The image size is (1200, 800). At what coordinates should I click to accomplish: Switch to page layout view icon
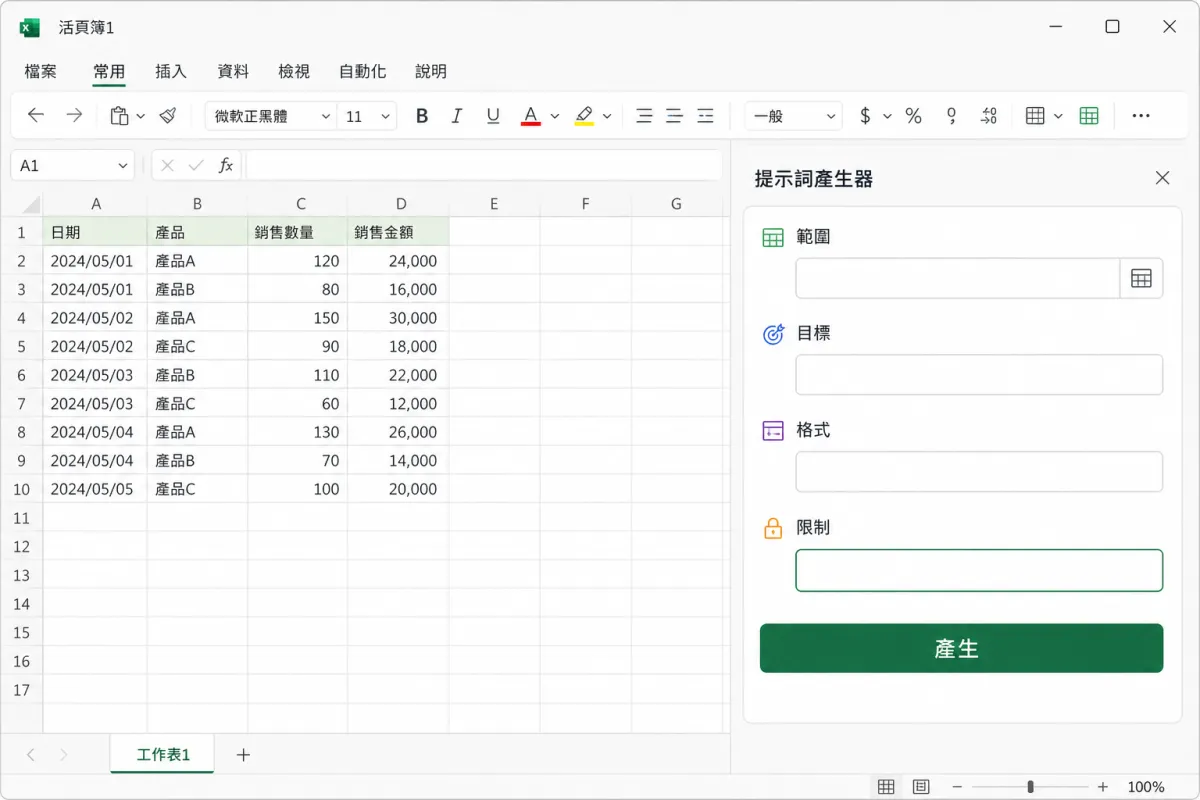pyautogui.click(x=921, y=787)
